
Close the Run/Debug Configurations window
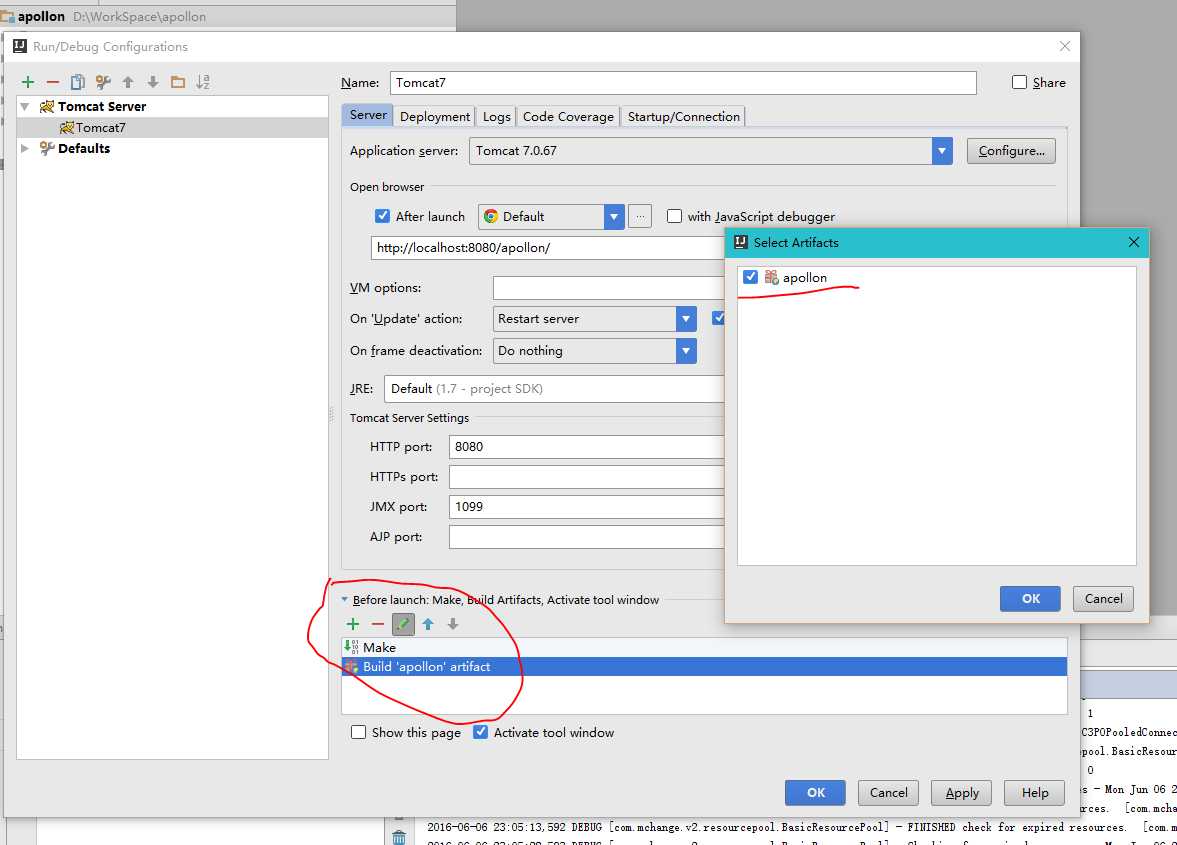[1064, 46]
